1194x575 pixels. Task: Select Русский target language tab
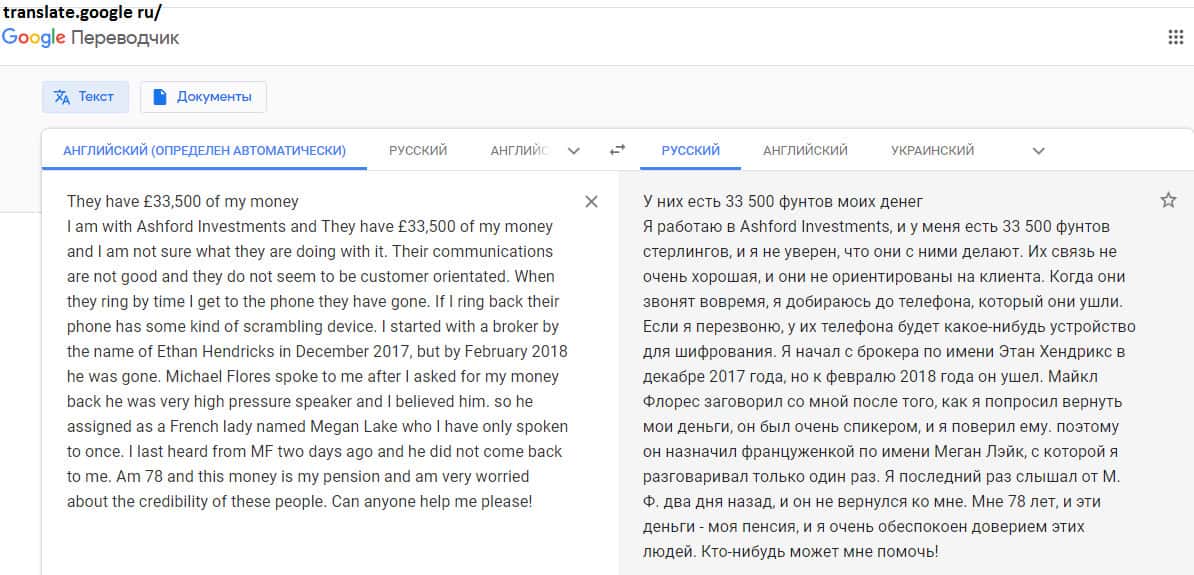[x=690, y=150]
